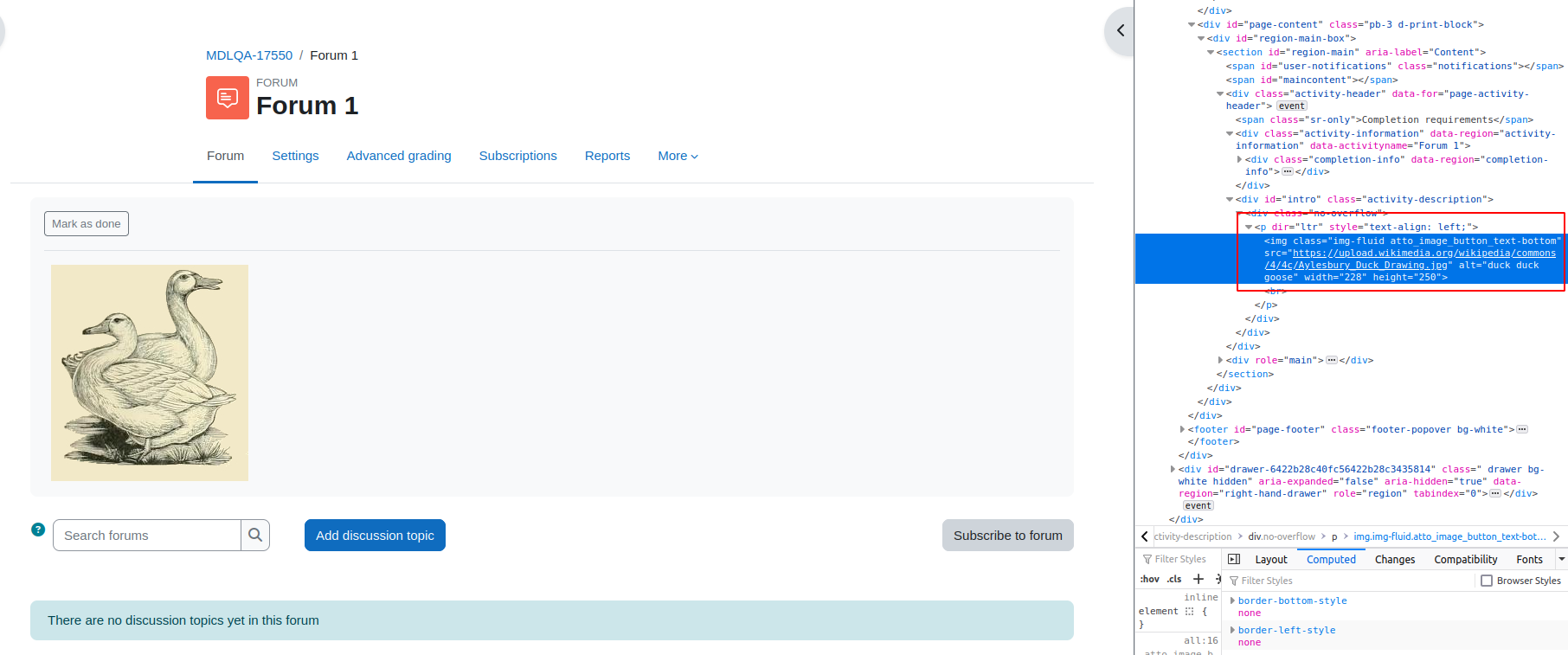Click the forum search magnifier button

tap(255, 536)
